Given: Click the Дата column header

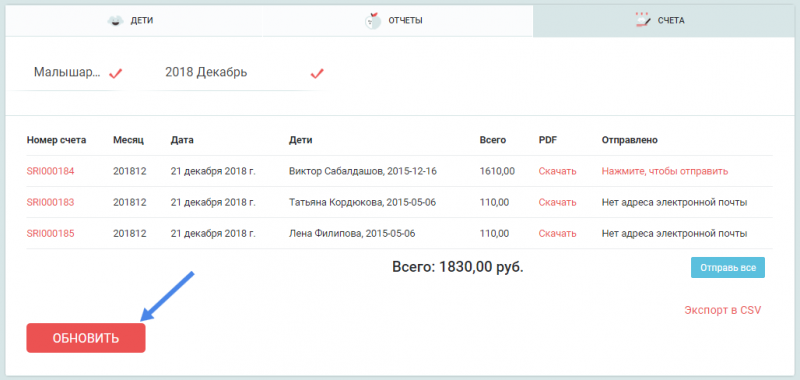Looking at the screenshot, I should click(x=182, y=140).
